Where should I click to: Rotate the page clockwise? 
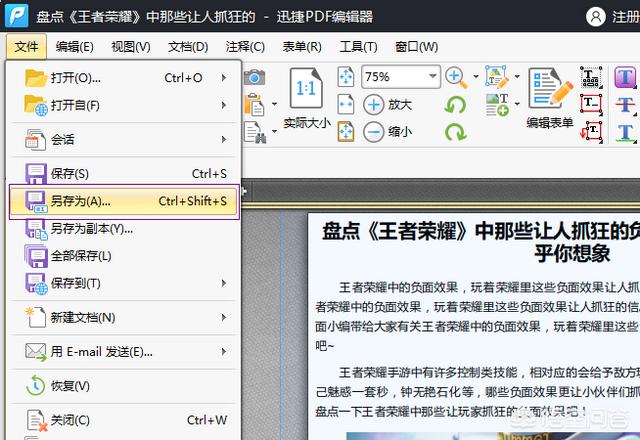[x=456, y=132]
